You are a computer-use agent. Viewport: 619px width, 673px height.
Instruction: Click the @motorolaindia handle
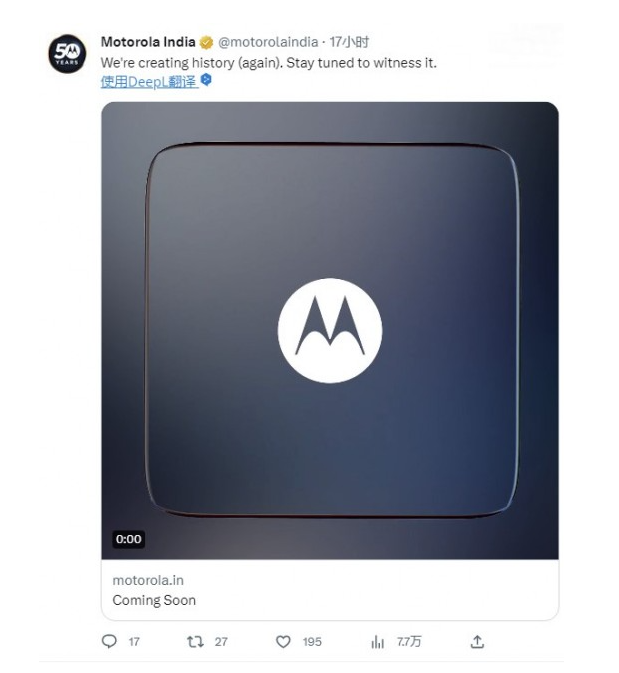click(268, 42)
